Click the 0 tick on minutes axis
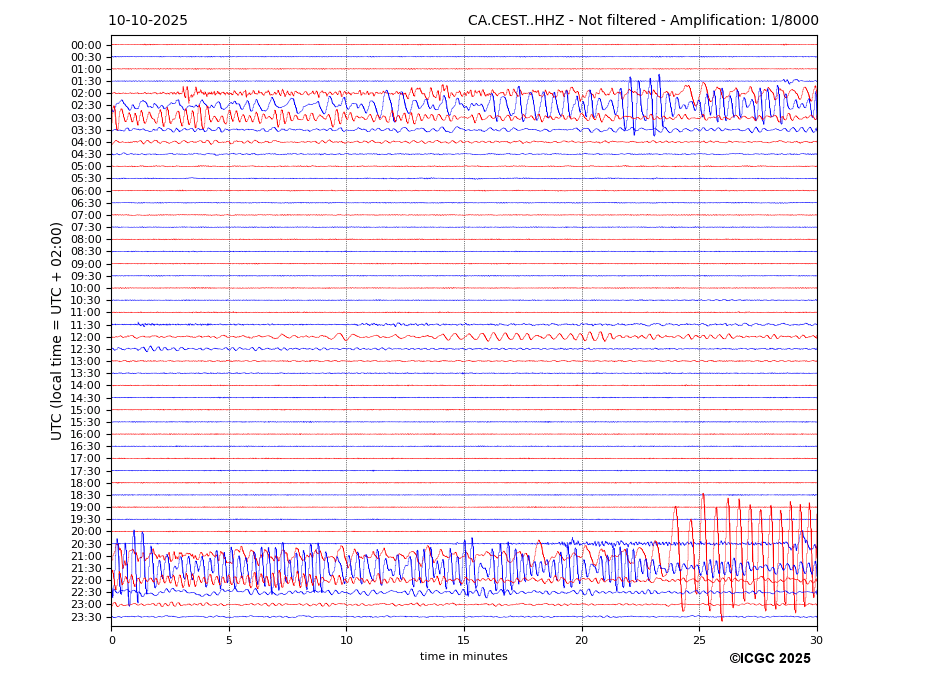Viewport: 927px width, 696px height. click(x=112, y=640)
